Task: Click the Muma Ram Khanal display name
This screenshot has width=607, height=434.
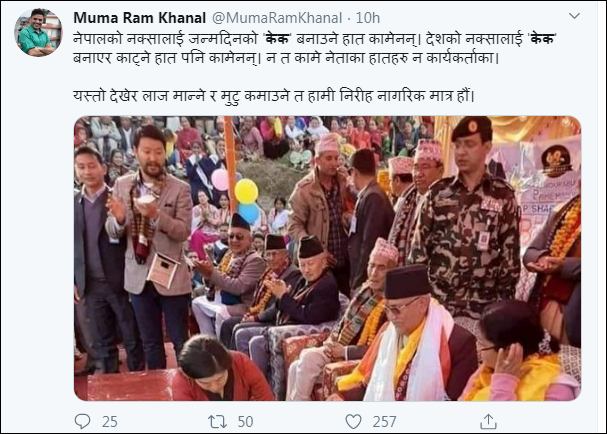Action: pos(140,18)
